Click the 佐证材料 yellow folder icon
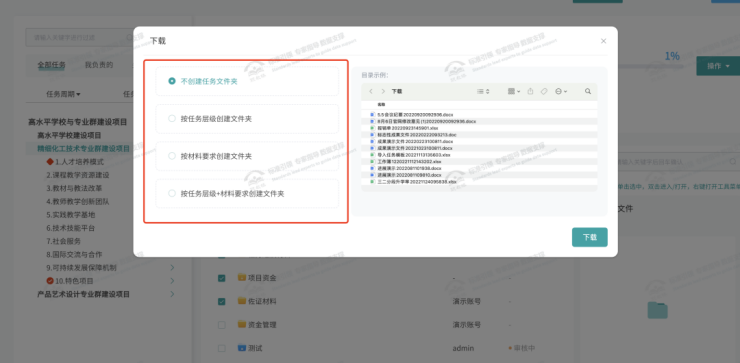The height and width of the screenshot is (363, 740). coord(242,301)
